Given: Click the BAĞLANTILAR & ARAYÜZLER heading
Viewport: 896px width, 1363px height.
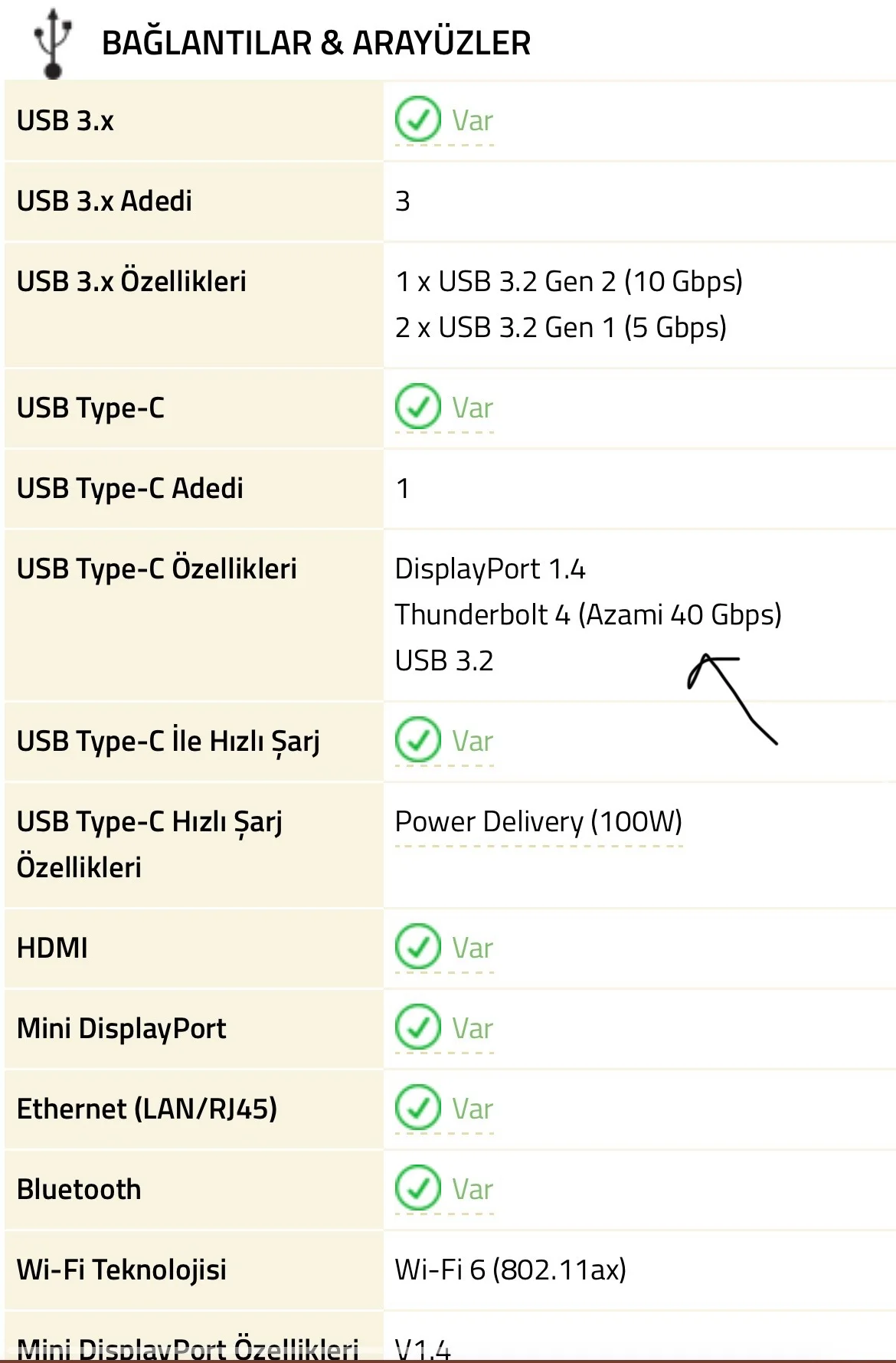Looking at the screenshot, I should (316, 43).
